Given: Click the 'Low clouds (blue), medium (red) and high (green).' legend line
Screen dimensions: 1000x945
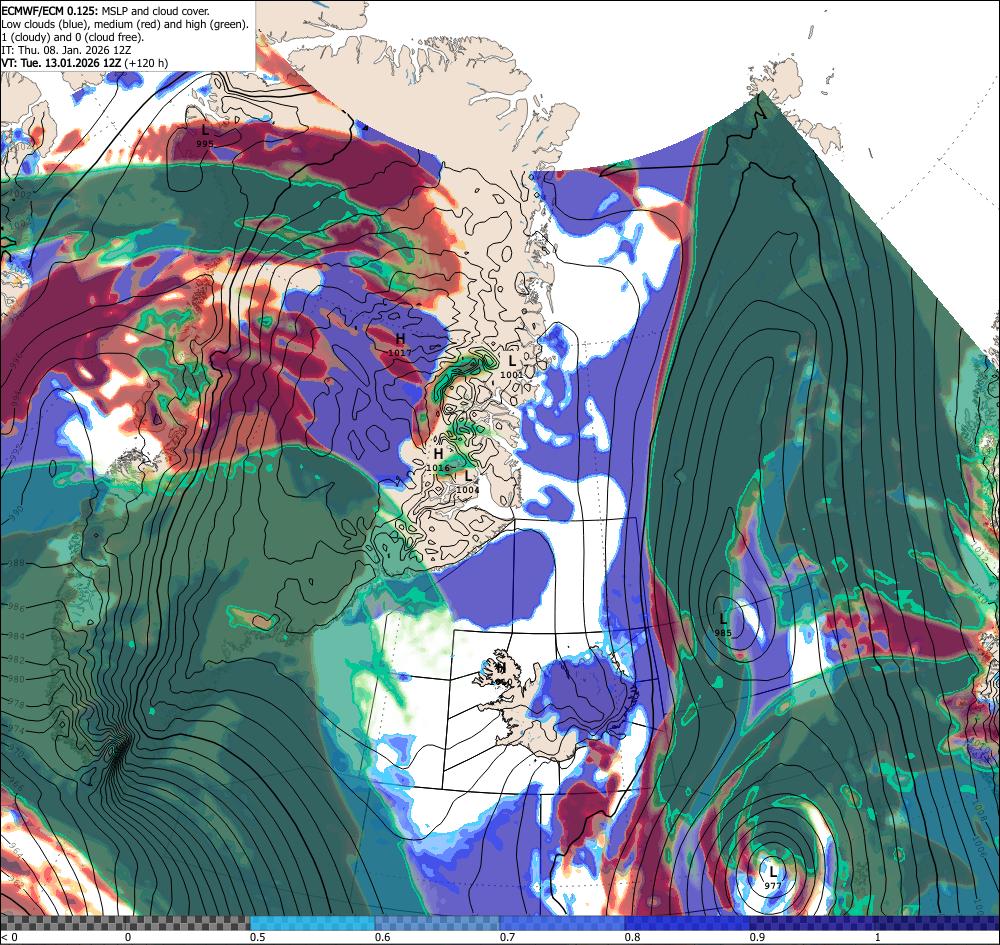Looking at the screenshot, I should pyautogui.click(x=125, y=24).
